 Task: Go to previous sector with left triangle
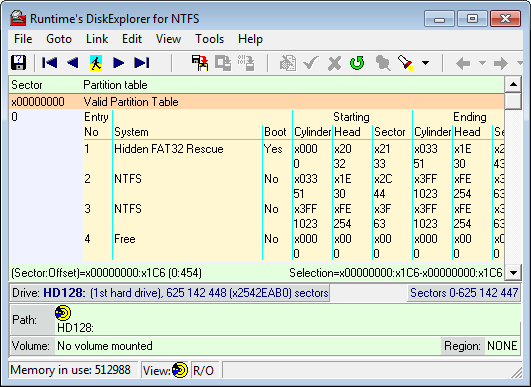(73, 63)
